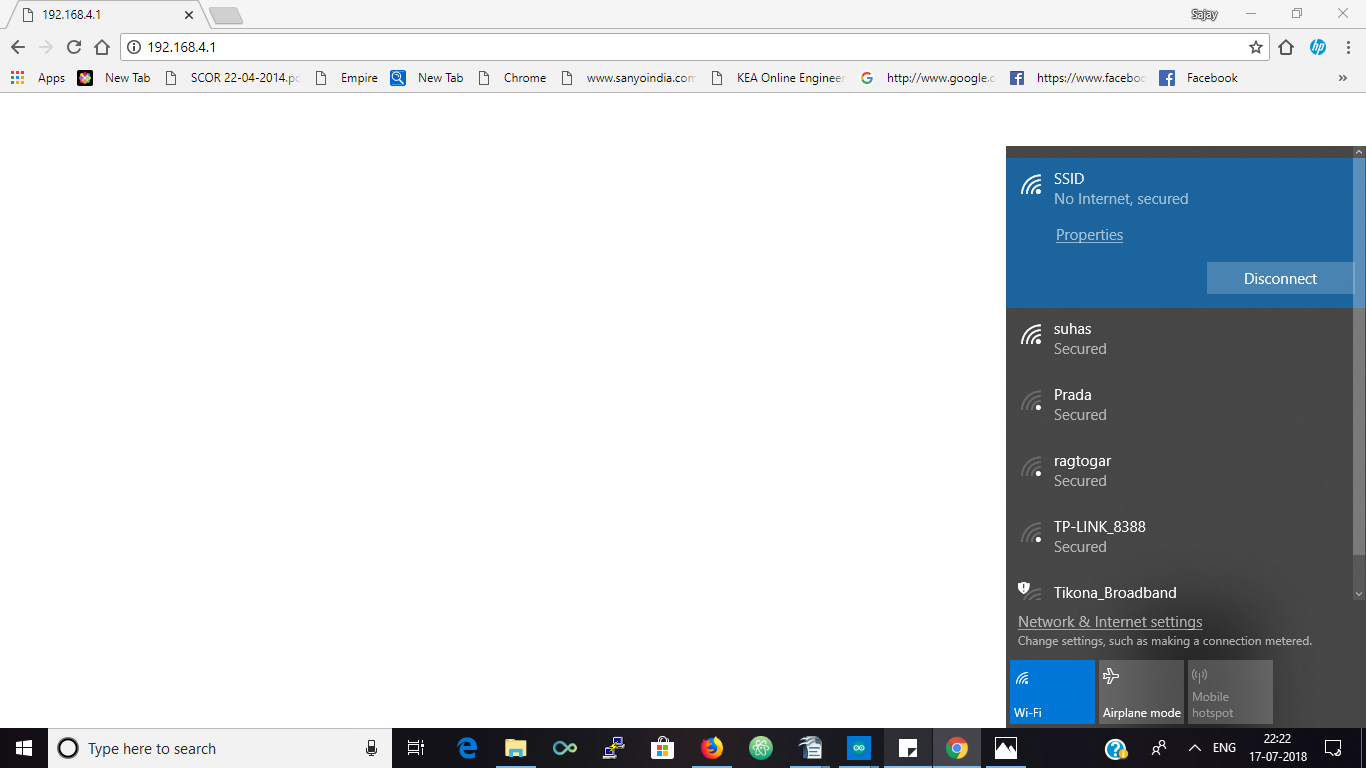The image size is (1366, 768).
Task: Open Properties of the SSID network
Action: point(1089,235)
